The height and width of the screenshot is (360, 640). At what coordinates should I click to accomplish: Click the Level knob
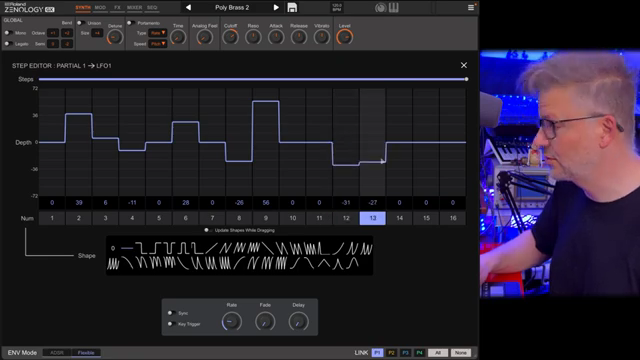pyautogui.click(x=344, y=37)
